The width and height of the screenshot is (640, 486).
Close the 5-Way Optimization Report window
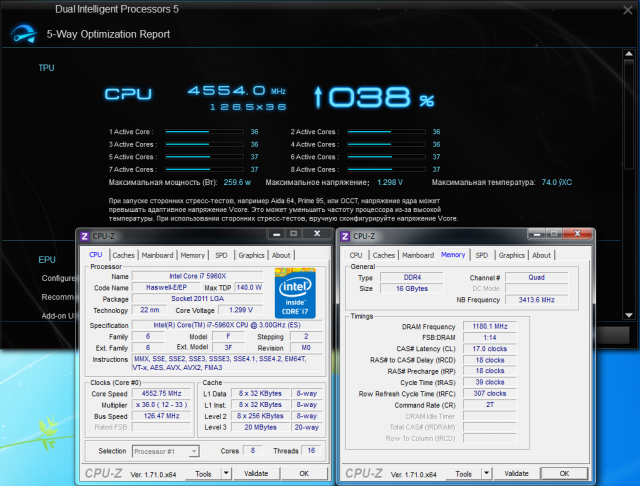coord(628,10)
